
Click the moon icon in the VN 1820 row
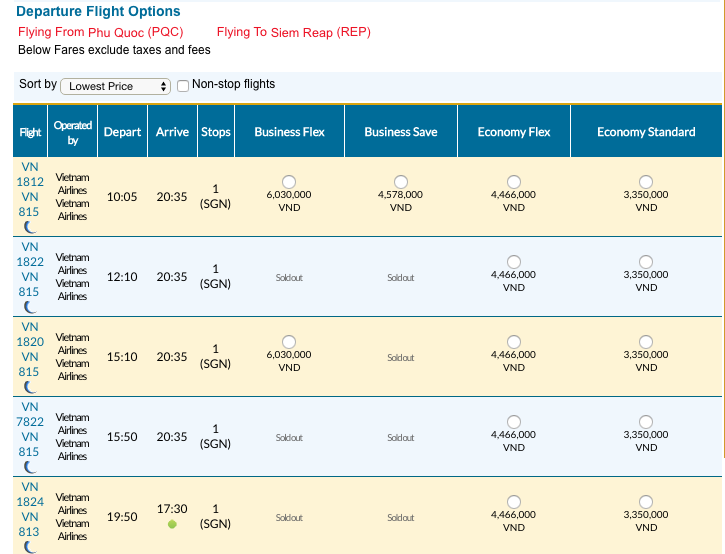coord(30,387)
